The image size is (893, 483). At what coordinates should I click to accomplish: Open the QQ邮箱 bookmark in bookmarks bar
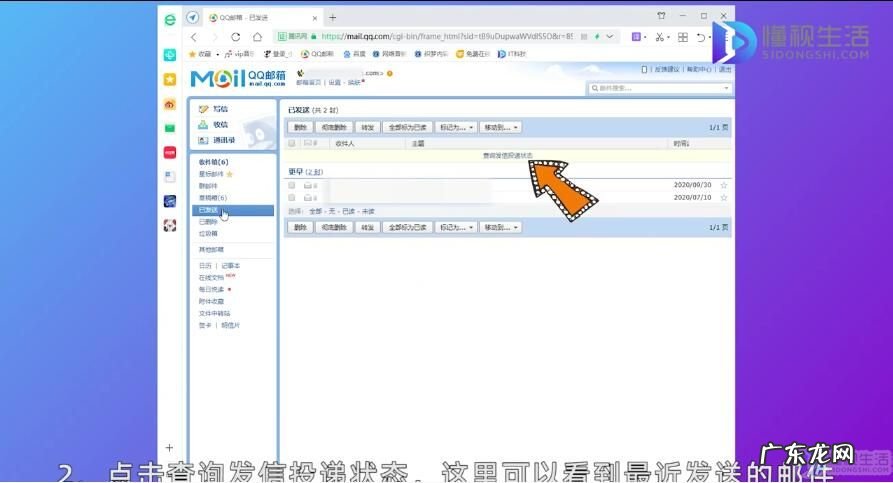(317, 54)
